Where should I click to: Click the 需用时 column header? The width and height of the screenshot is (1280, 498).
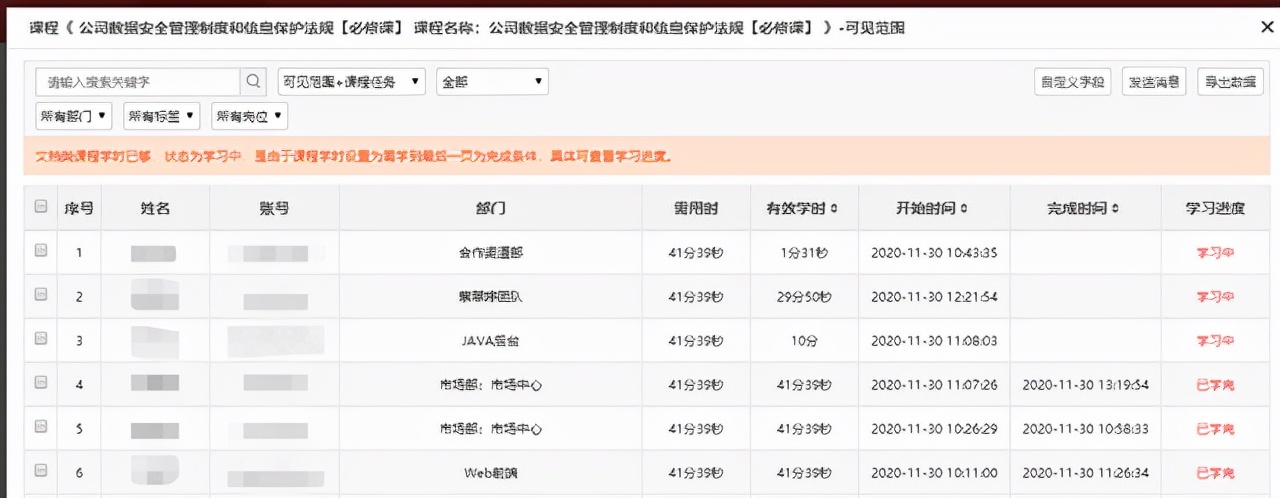pyautogui.click(x=695, y=209)
